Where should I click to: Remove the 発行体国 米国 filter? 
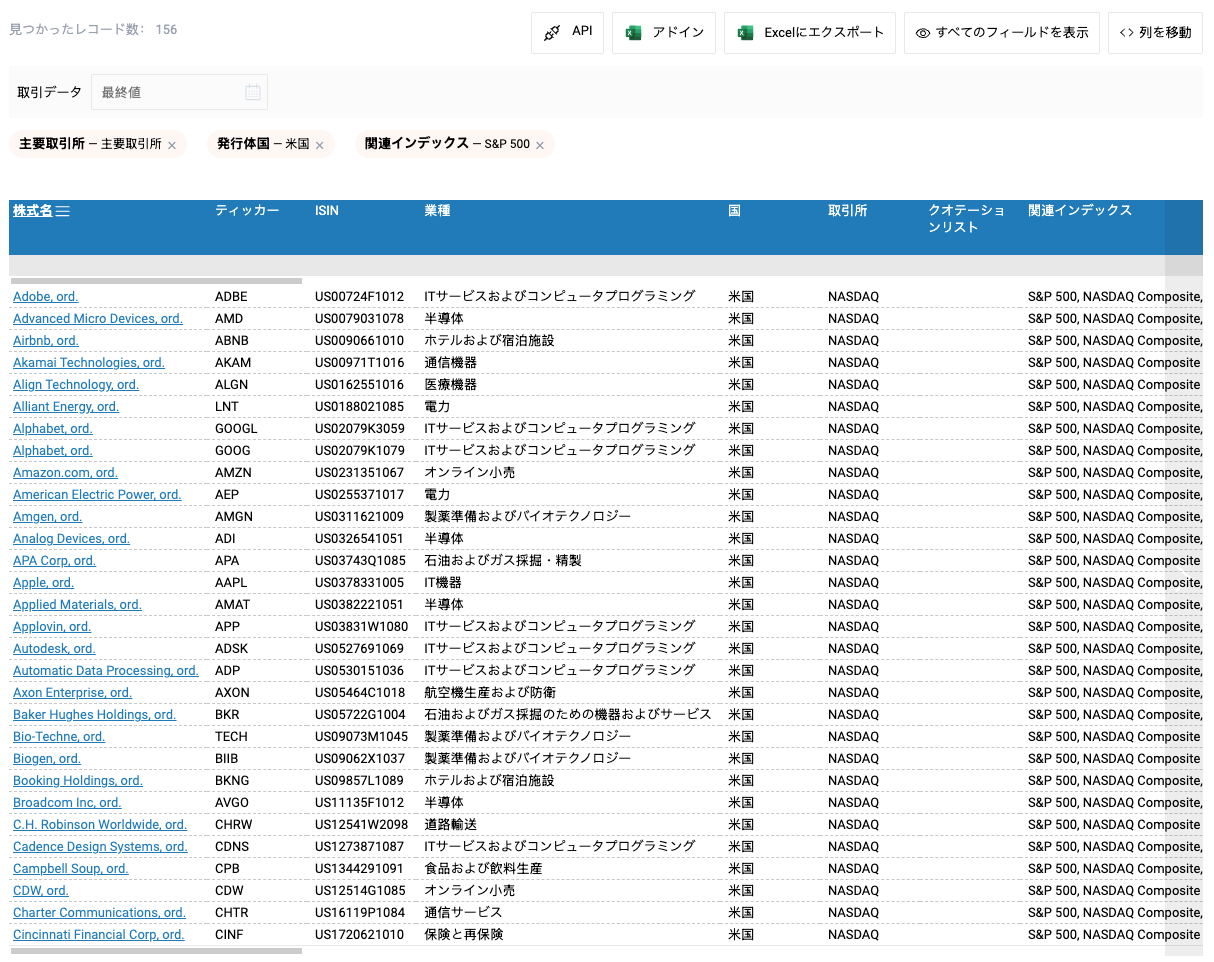tap(319, 144)
